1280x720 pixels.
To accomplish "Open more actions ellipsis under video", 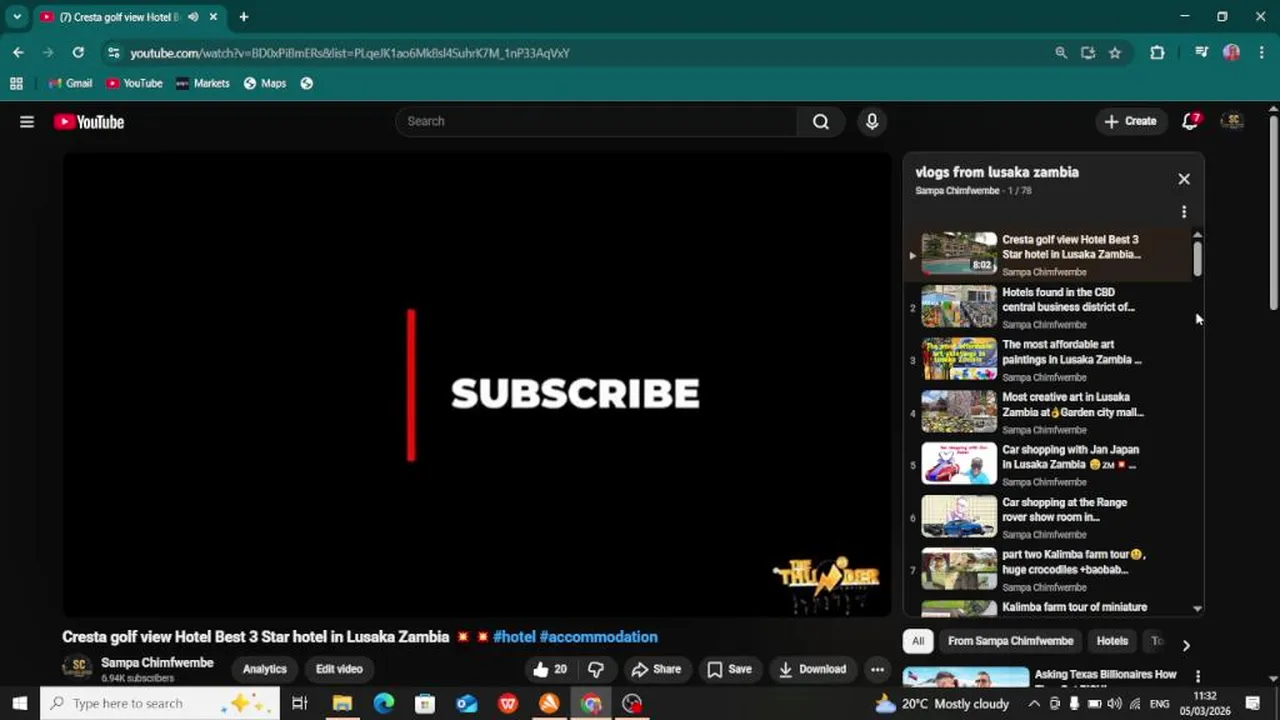I will tap(877, 670).
